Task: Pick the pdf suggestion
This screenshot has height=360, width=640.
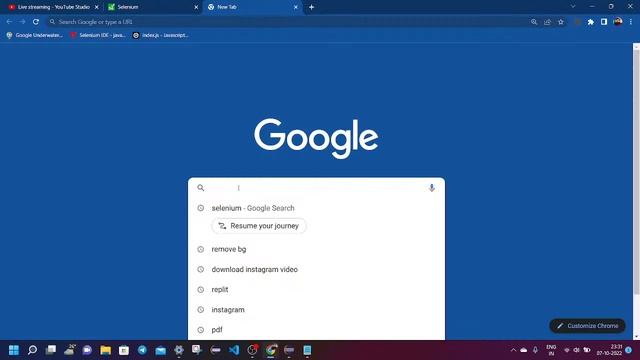Action: [x=316, y=329]
